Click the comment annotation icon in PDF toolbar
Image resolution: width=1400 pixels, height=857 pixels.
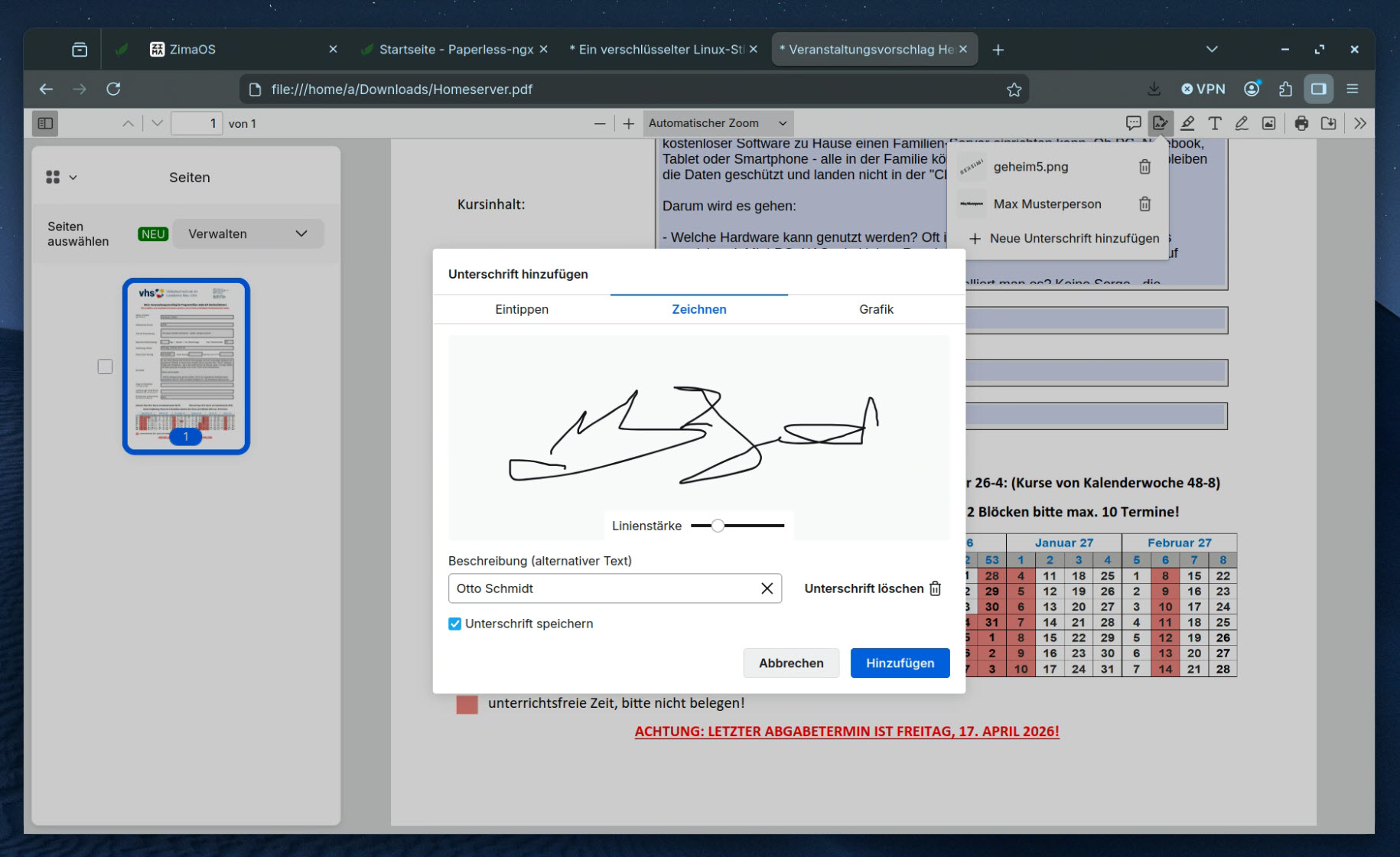(x=1133, y=123)
